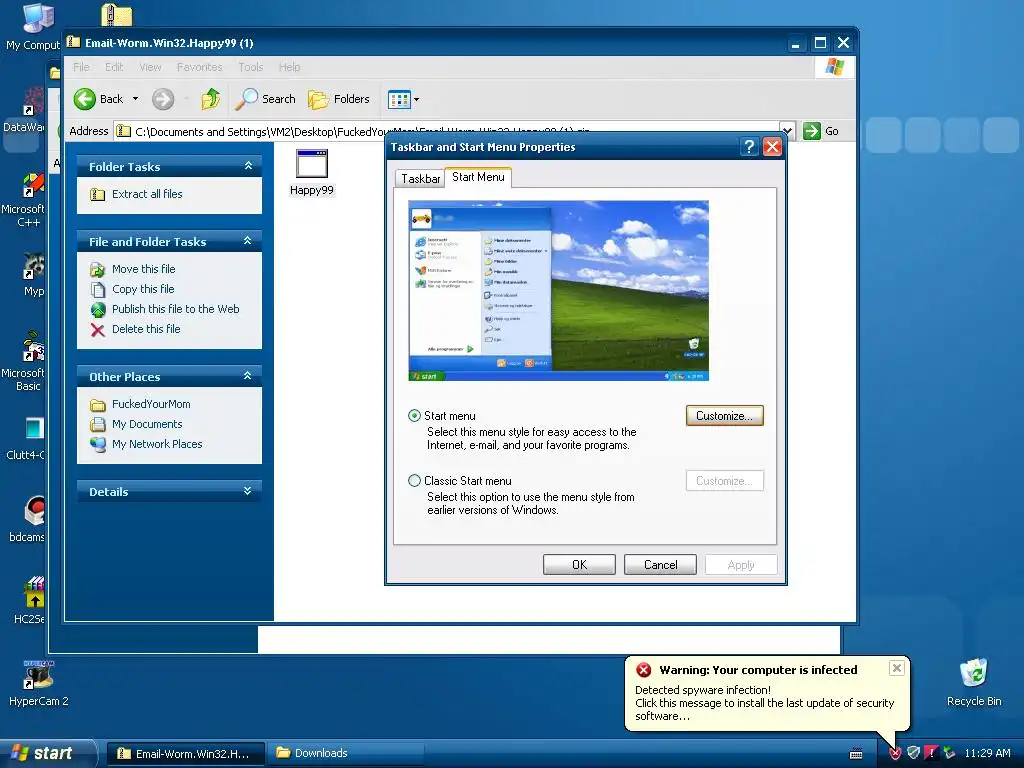
Task: Open the My Computer desktop icon
Action: 33,26
